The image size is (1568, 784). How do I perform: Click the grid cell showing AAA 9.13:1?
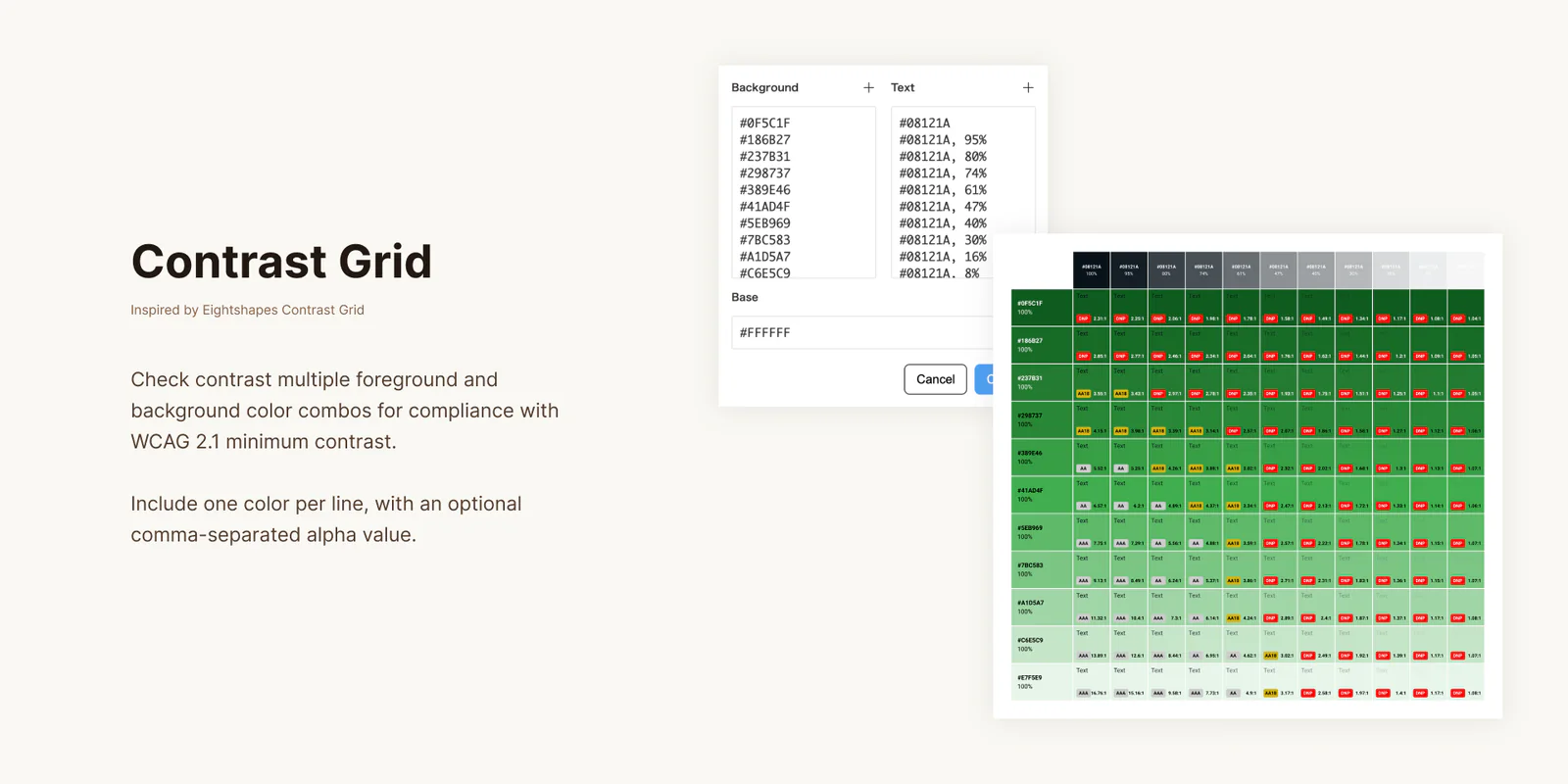tap(1092, 569)
